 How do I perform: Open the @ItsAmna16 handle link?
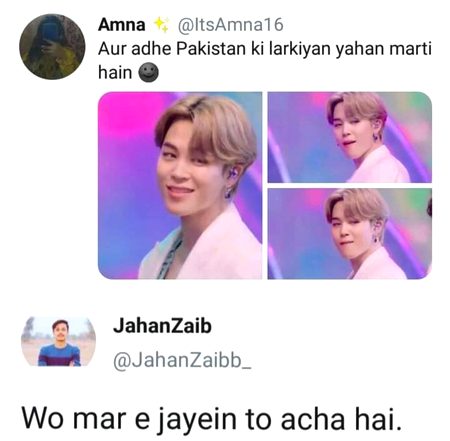pos(231,25)
